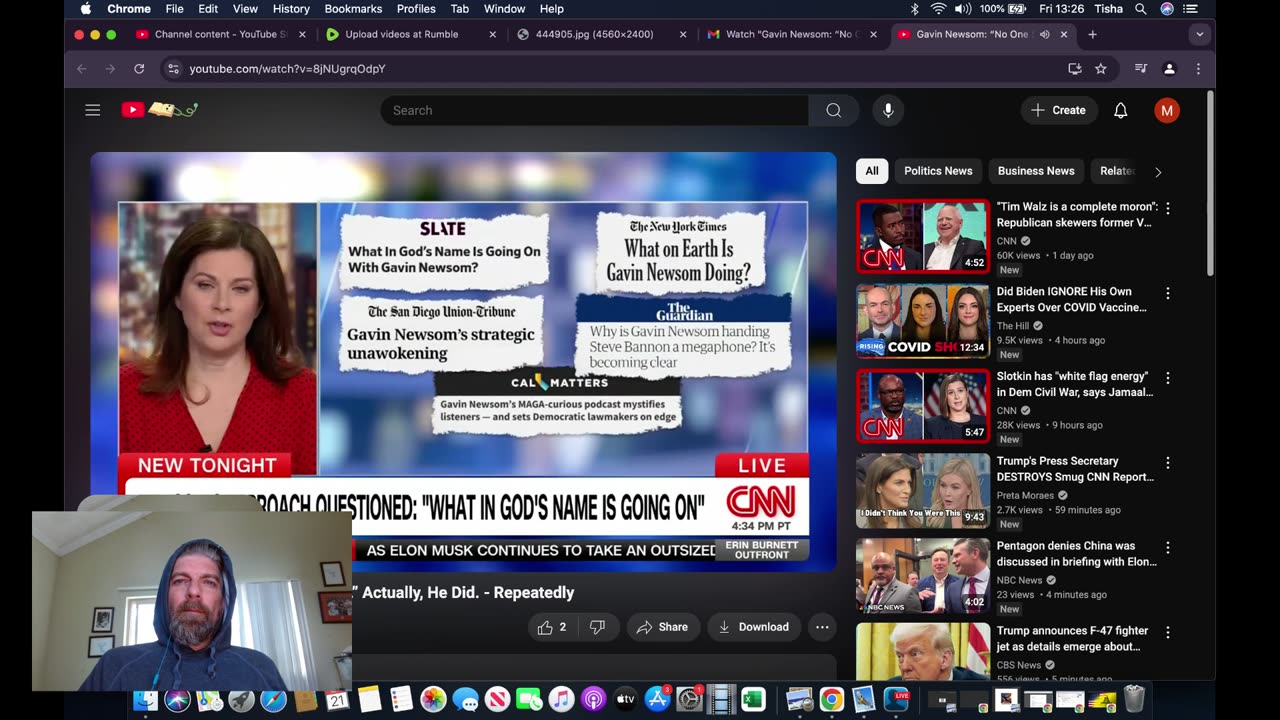Open Safari from the Dock
The height and width of the screenshot is (720, 1280).
(x=273, y=700)
